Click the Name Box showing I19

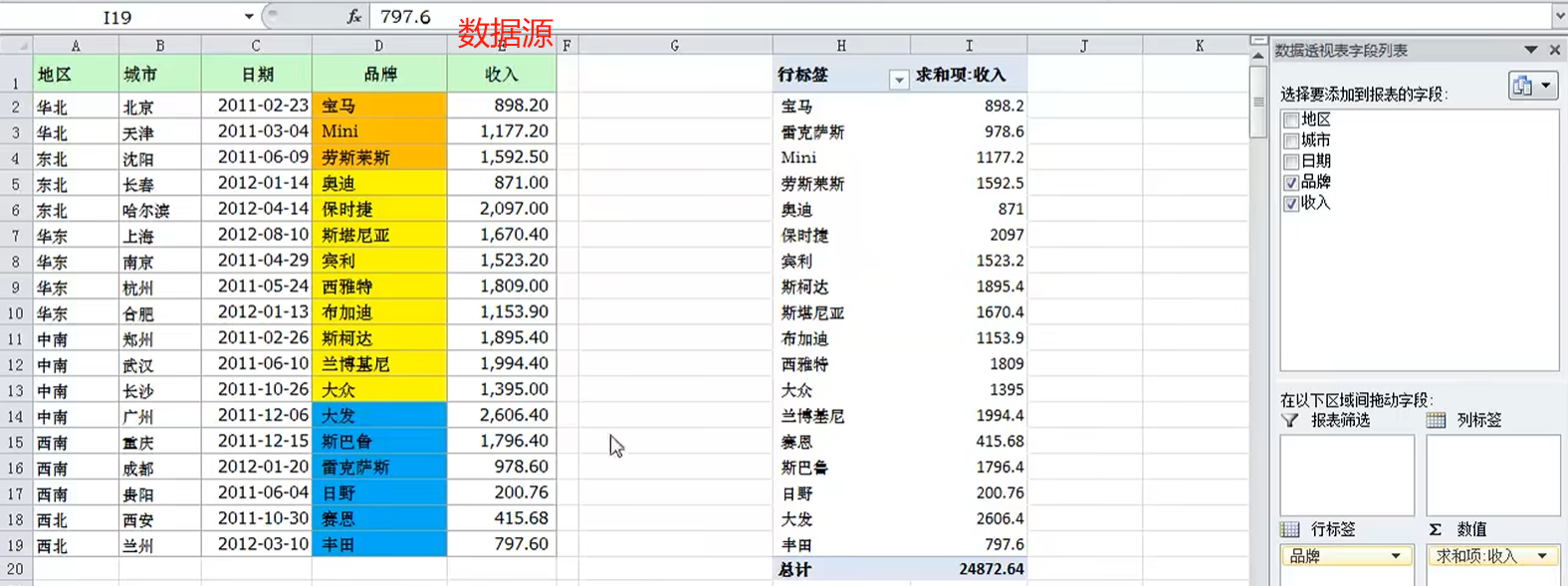pyautogui.click(x=117, y=16)
